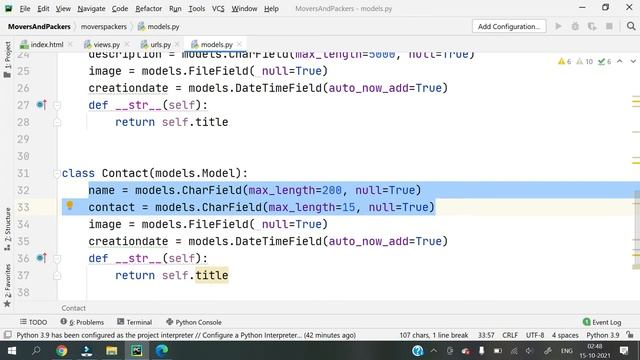Change UTF-8 file encoding in status bar
Screen dimensions: 640x360
(535, 335)
